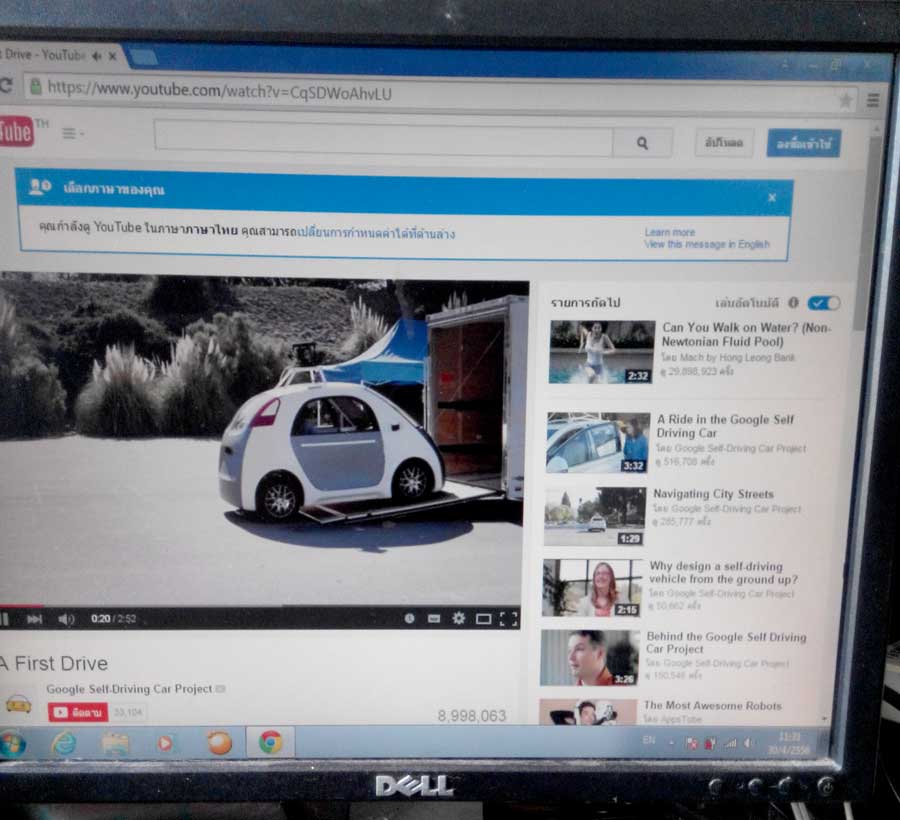Image resolution: width=900 pixels, height=820 pixels.
Task: Click the browser address bar URL
Action: click(x=219, y=90)
